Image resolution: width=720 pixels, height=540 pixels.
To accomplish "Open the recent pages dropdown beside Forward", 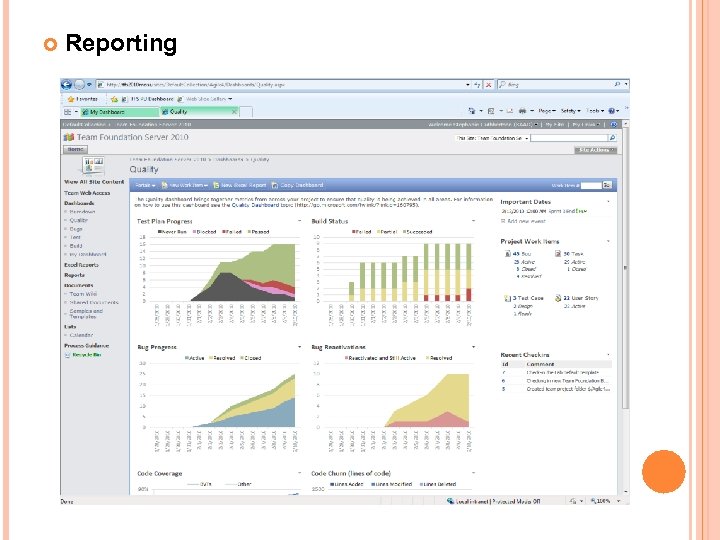I will pos(89,85).
